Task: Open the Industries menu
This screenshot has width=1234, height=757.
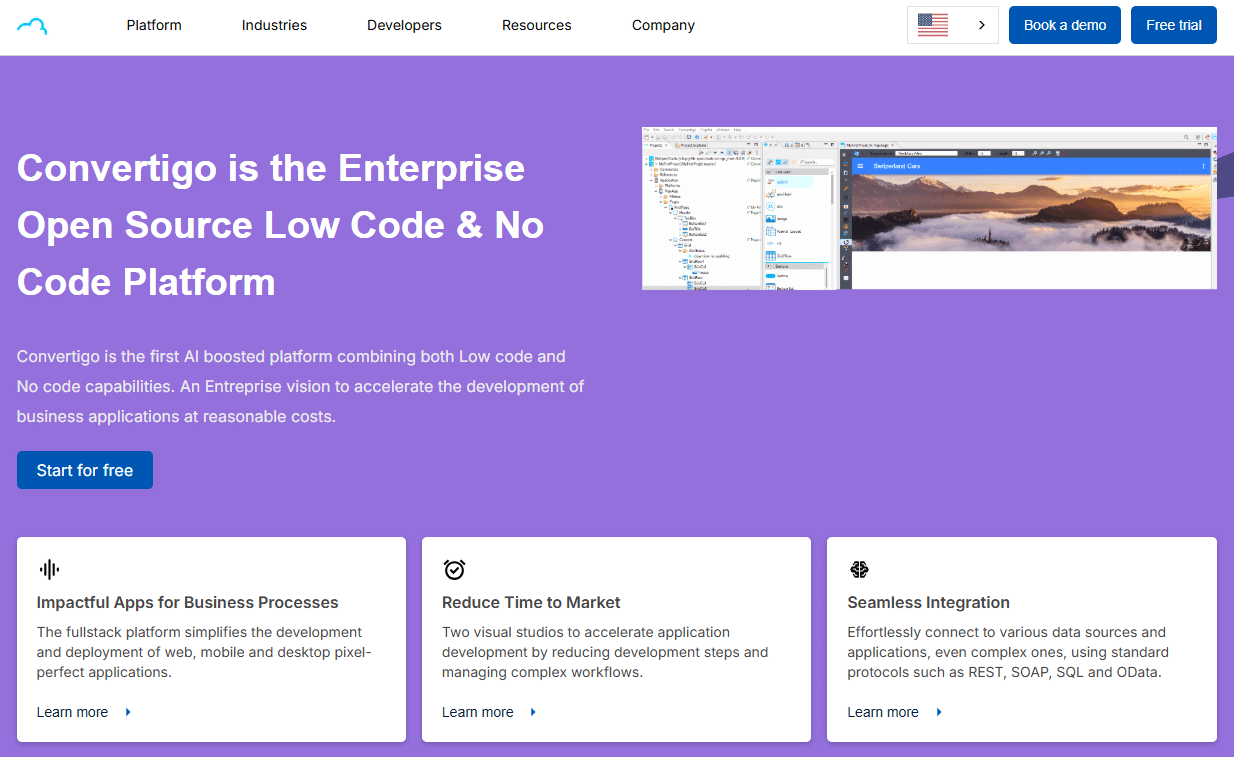Action: point(274,25)
